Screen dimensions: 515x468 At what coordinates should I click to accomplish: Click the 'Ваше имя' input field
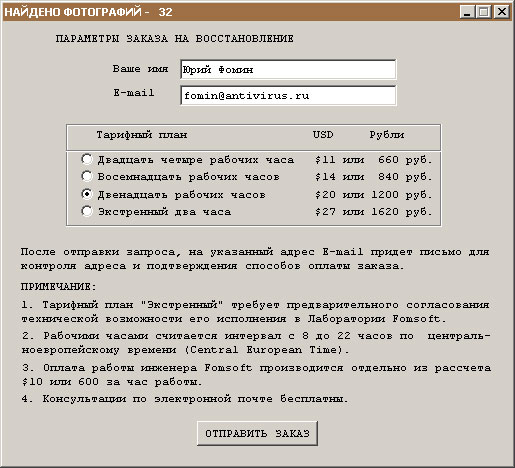(x=288, y=69)
